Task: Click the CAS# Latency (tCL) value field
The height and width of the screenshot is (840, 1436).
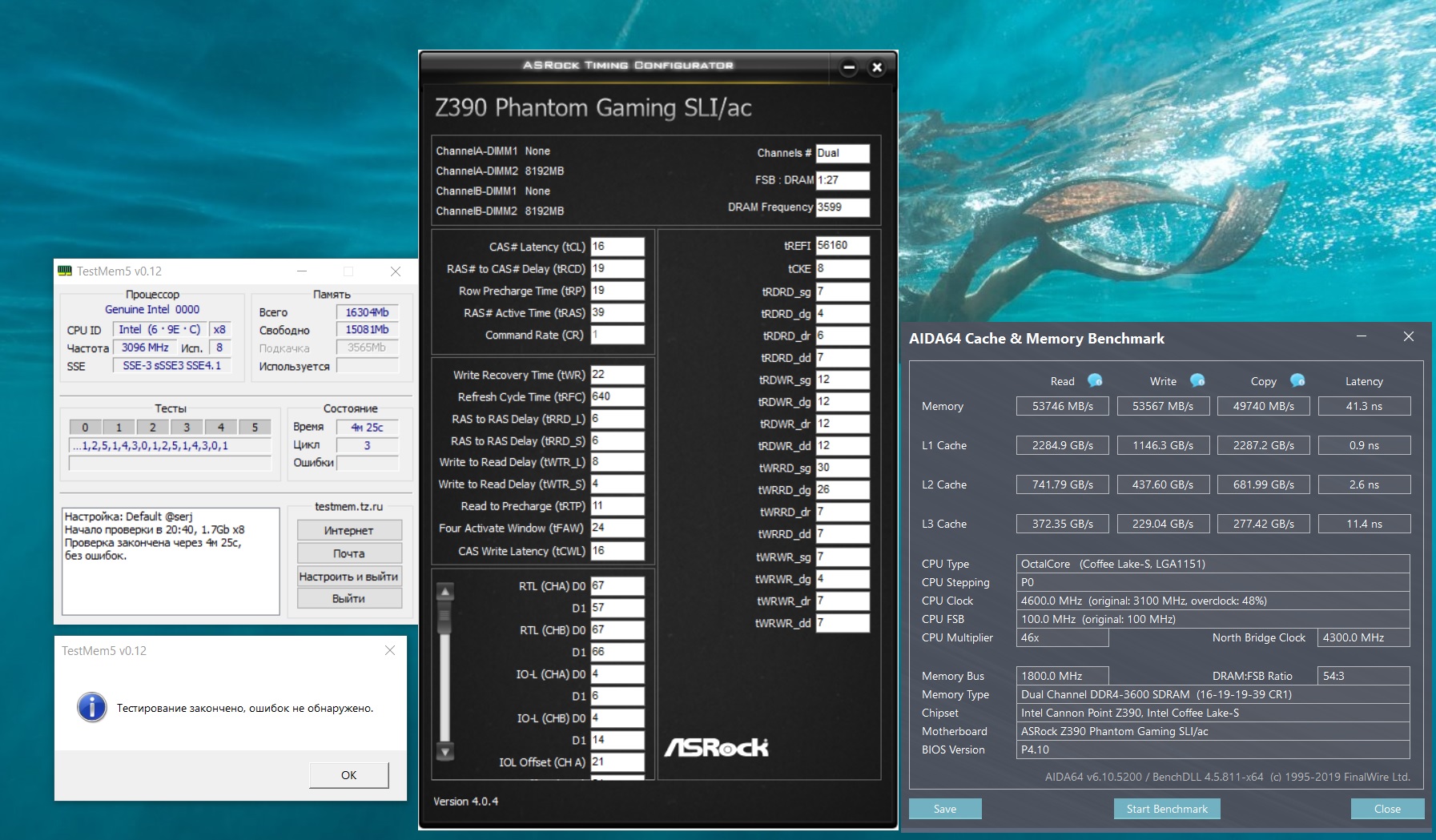Action: pos(617,247)
